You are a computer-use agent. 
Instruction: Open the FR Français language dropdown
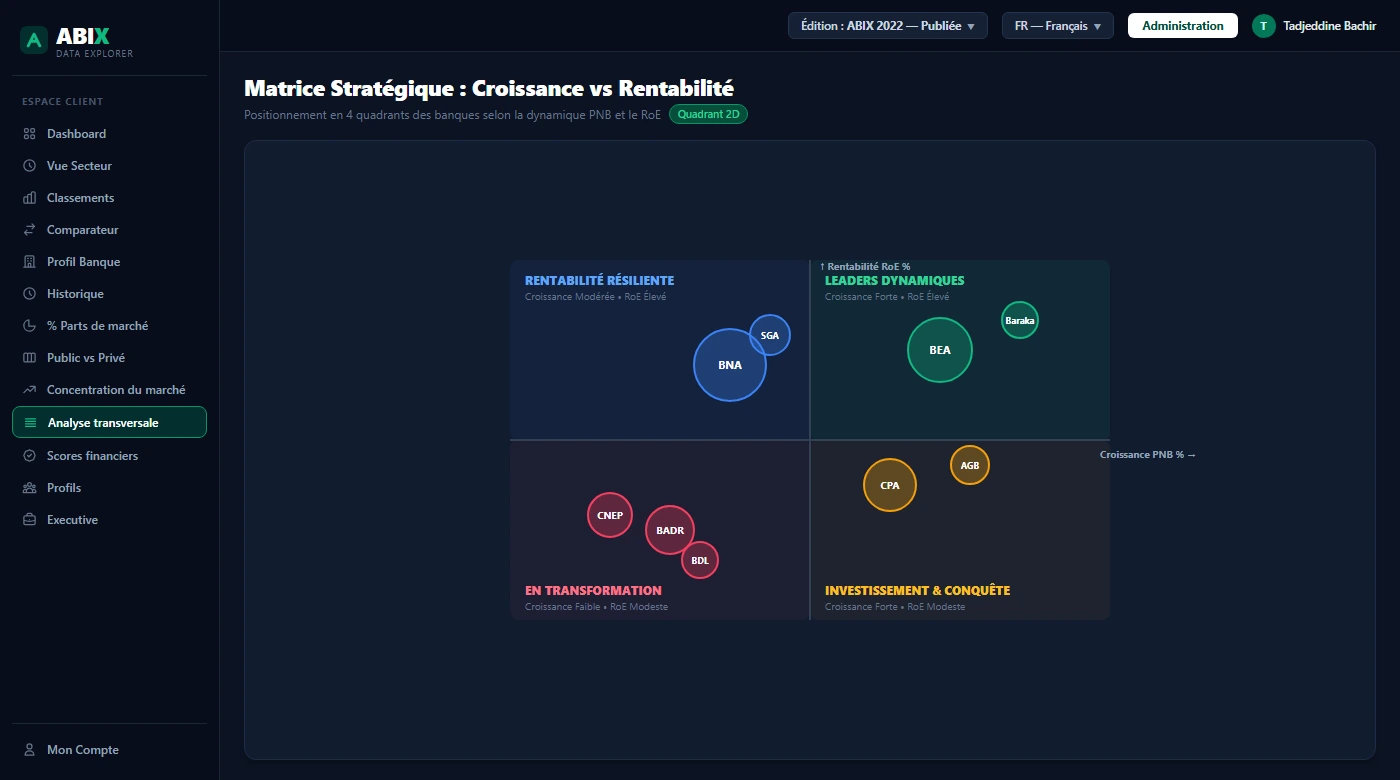click(1058, 26)
